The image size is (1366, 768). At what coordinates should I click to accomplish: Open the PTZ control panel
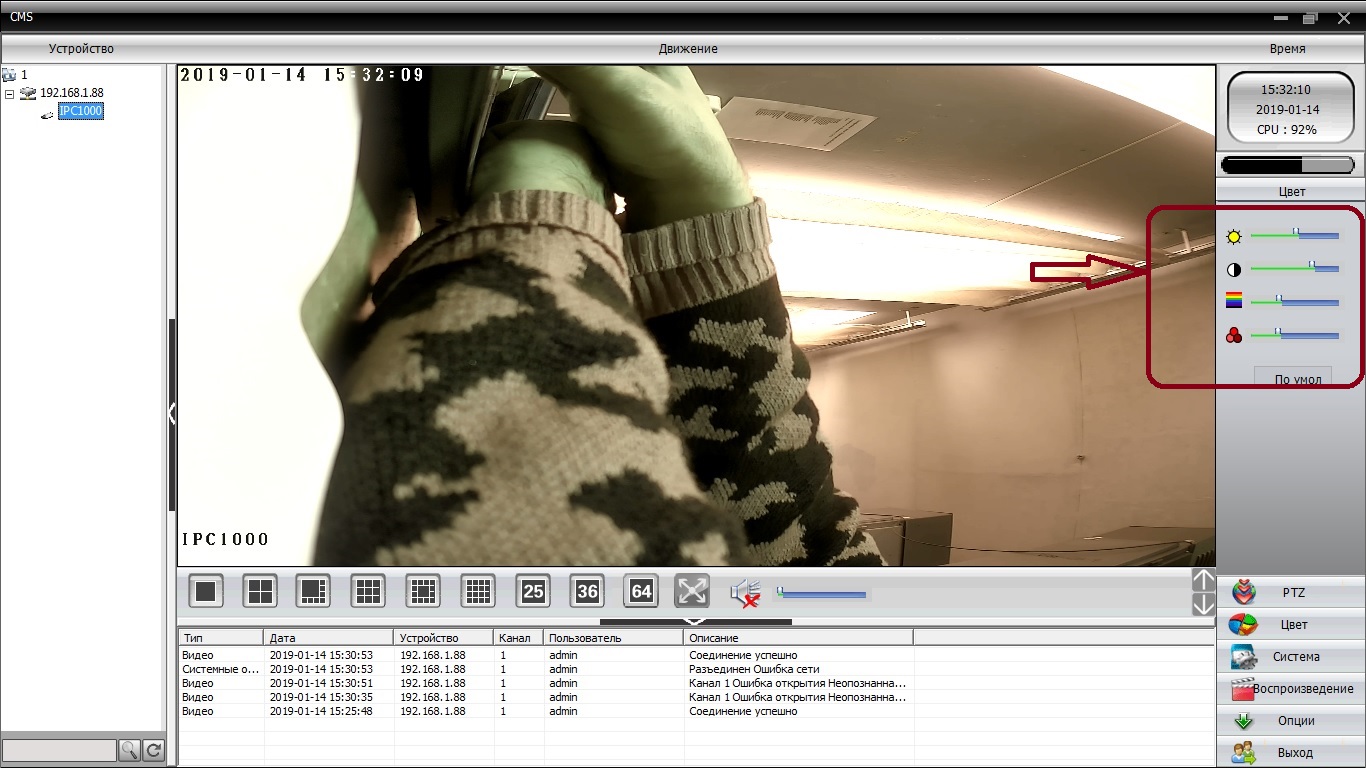point(1291,593)
